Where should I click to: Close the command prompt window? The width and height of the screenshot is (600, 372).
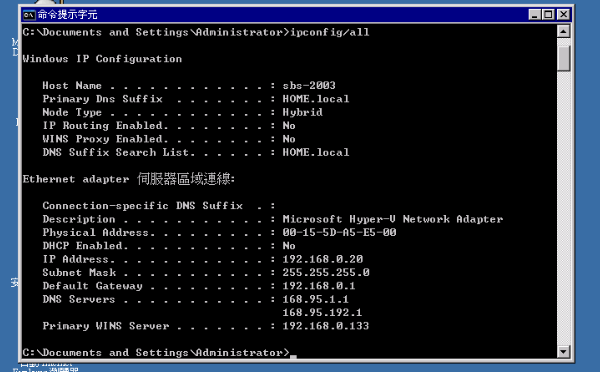563,15
